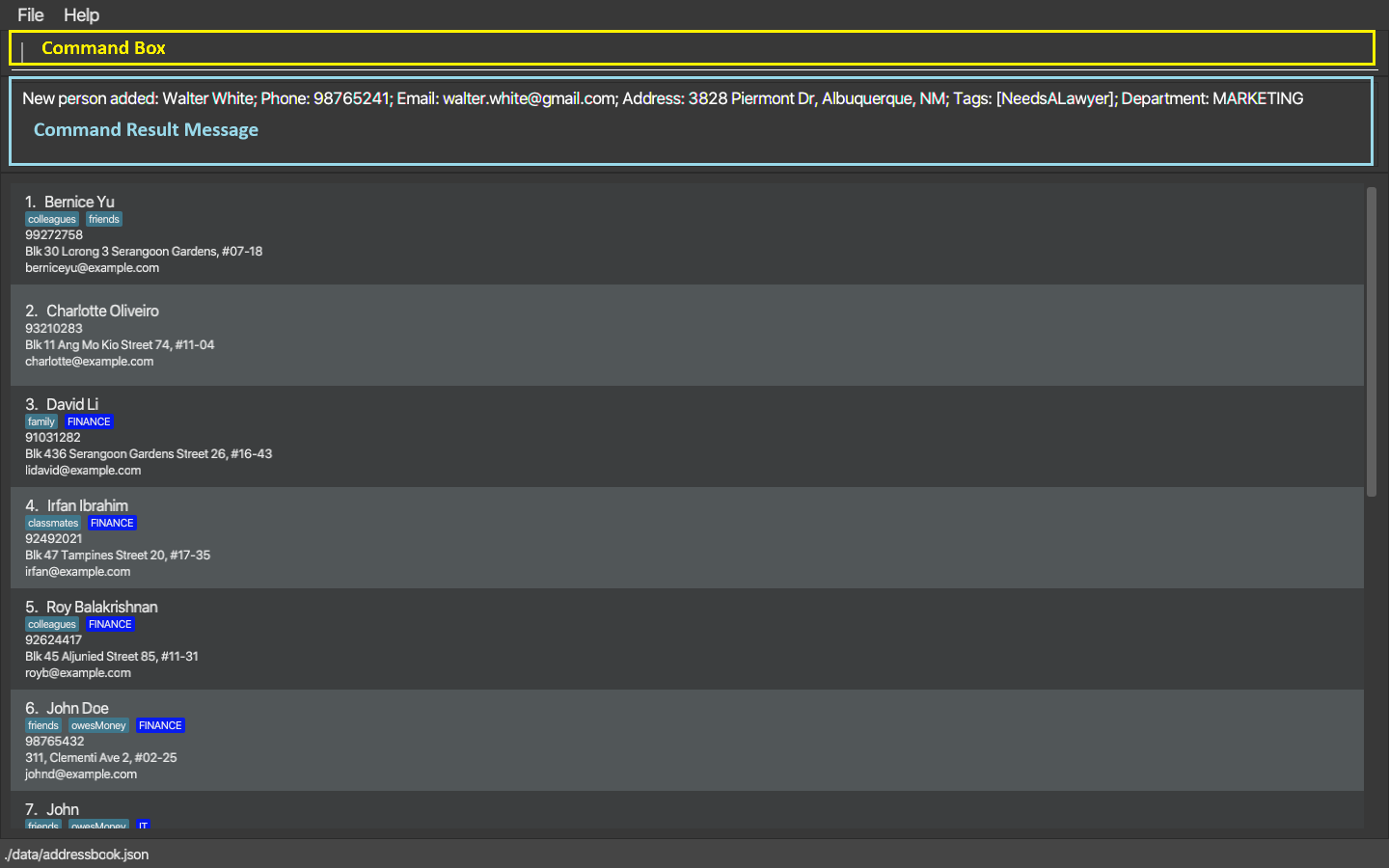The height and width of the screenshot is (868, 1389).
Task: Click email royb@example.com
Action: [78, 673]
